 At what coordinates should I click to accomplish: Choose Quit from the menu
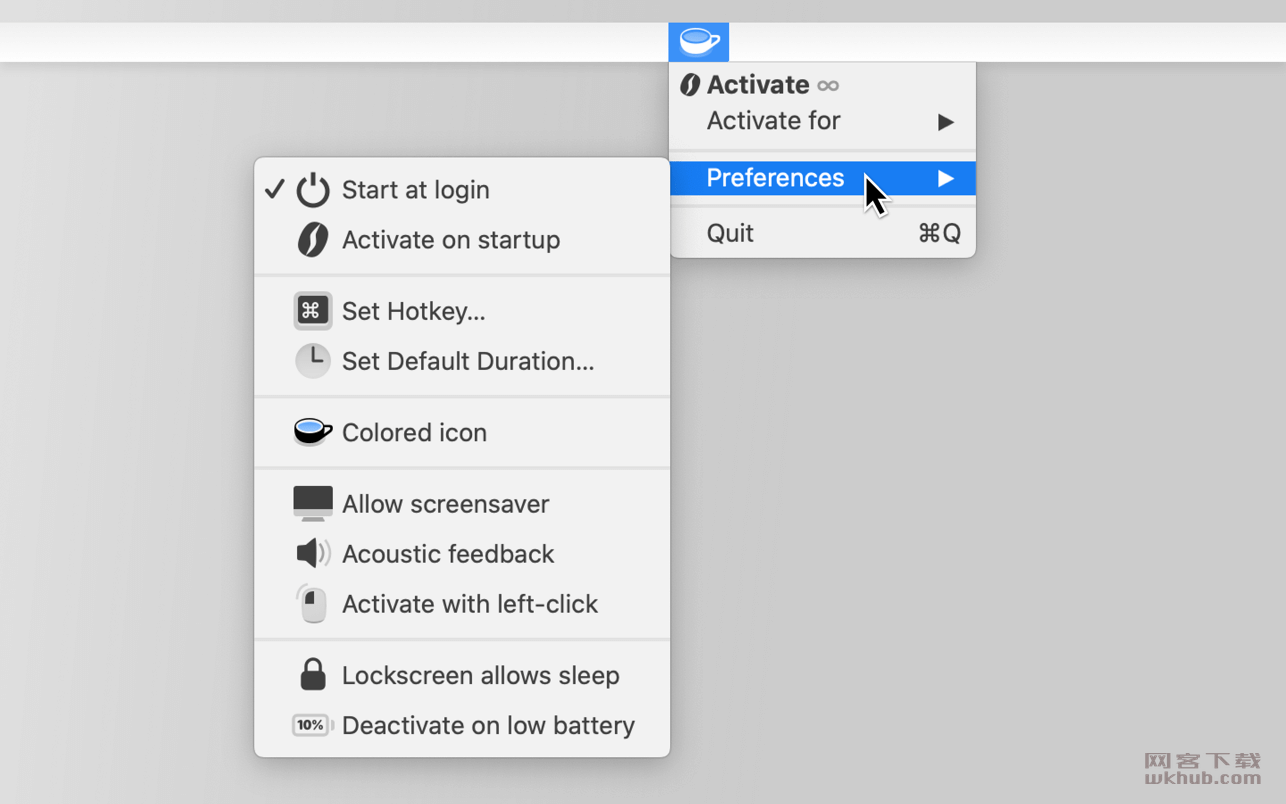(x=822, y=233)
